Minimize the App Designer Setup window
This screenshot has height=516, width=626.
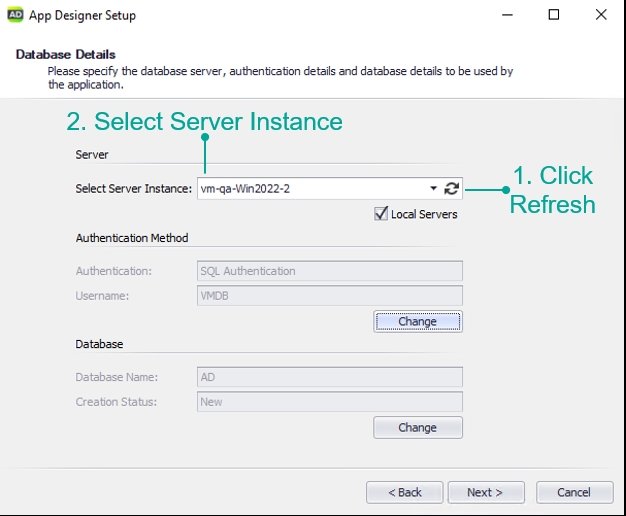click(x=507, y=15)
